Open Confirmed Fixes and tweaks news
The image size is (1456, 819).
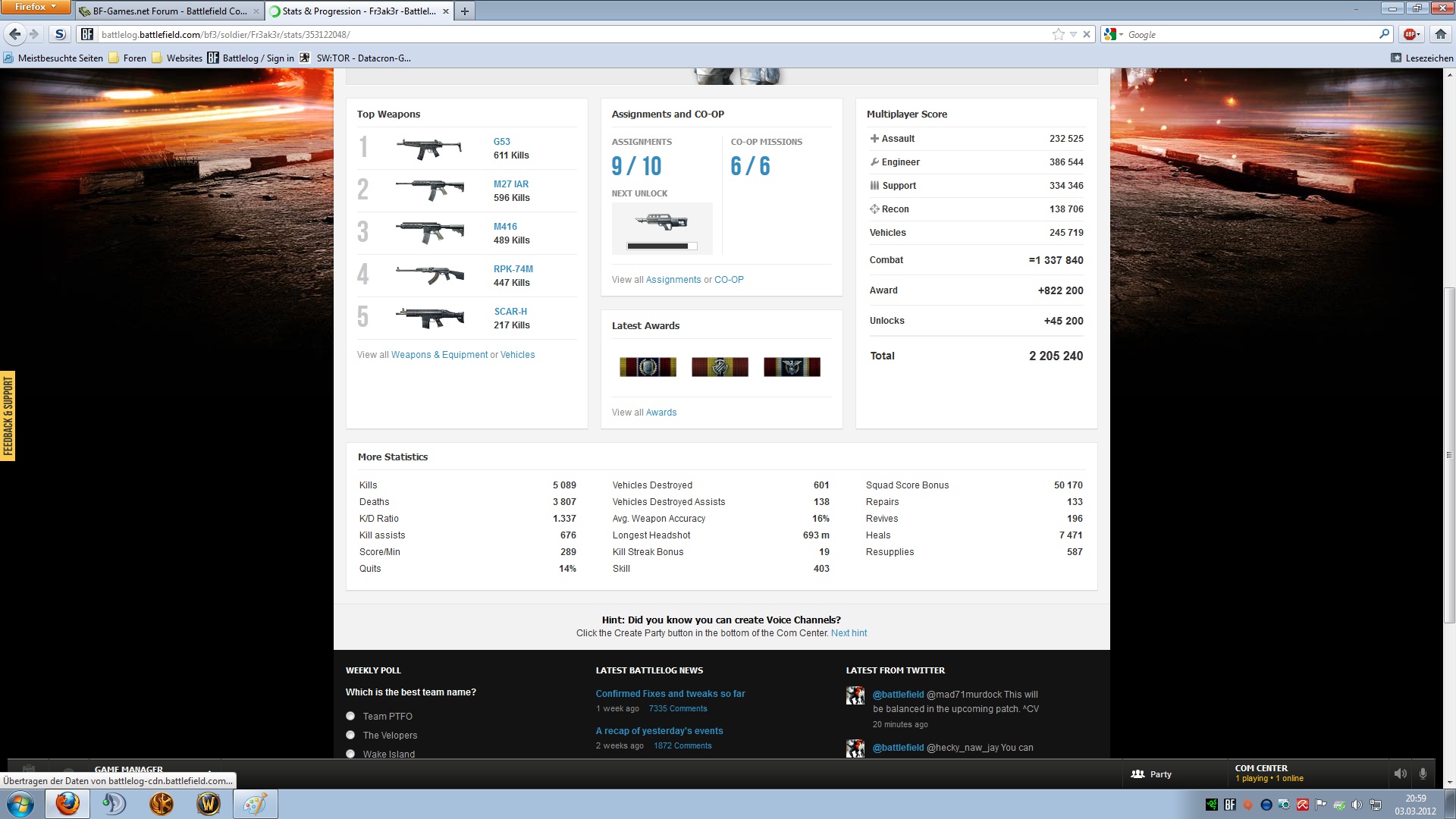click(670, 694)
